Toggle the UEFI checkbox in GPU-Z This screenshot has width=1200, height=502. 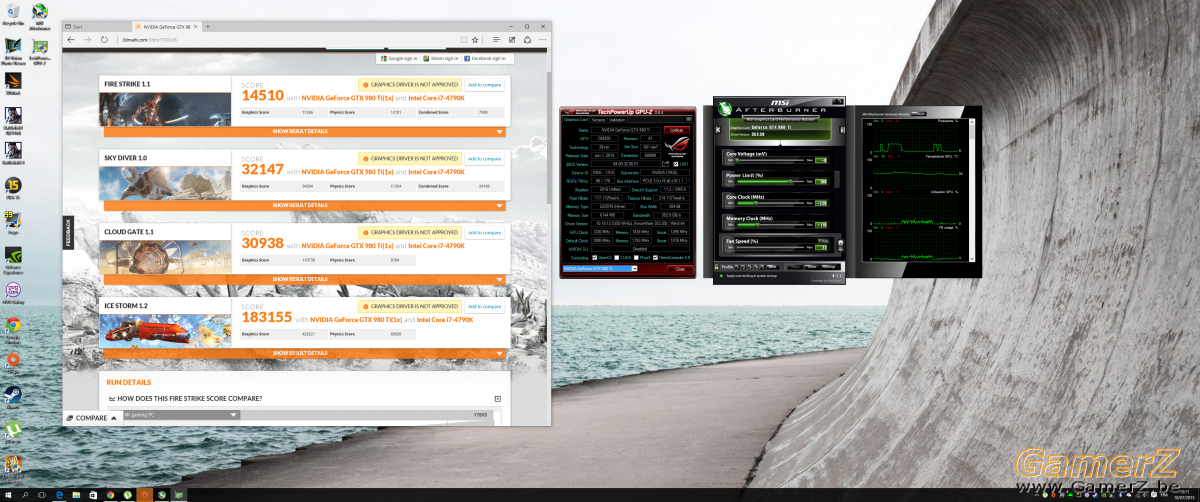(676, 164)
